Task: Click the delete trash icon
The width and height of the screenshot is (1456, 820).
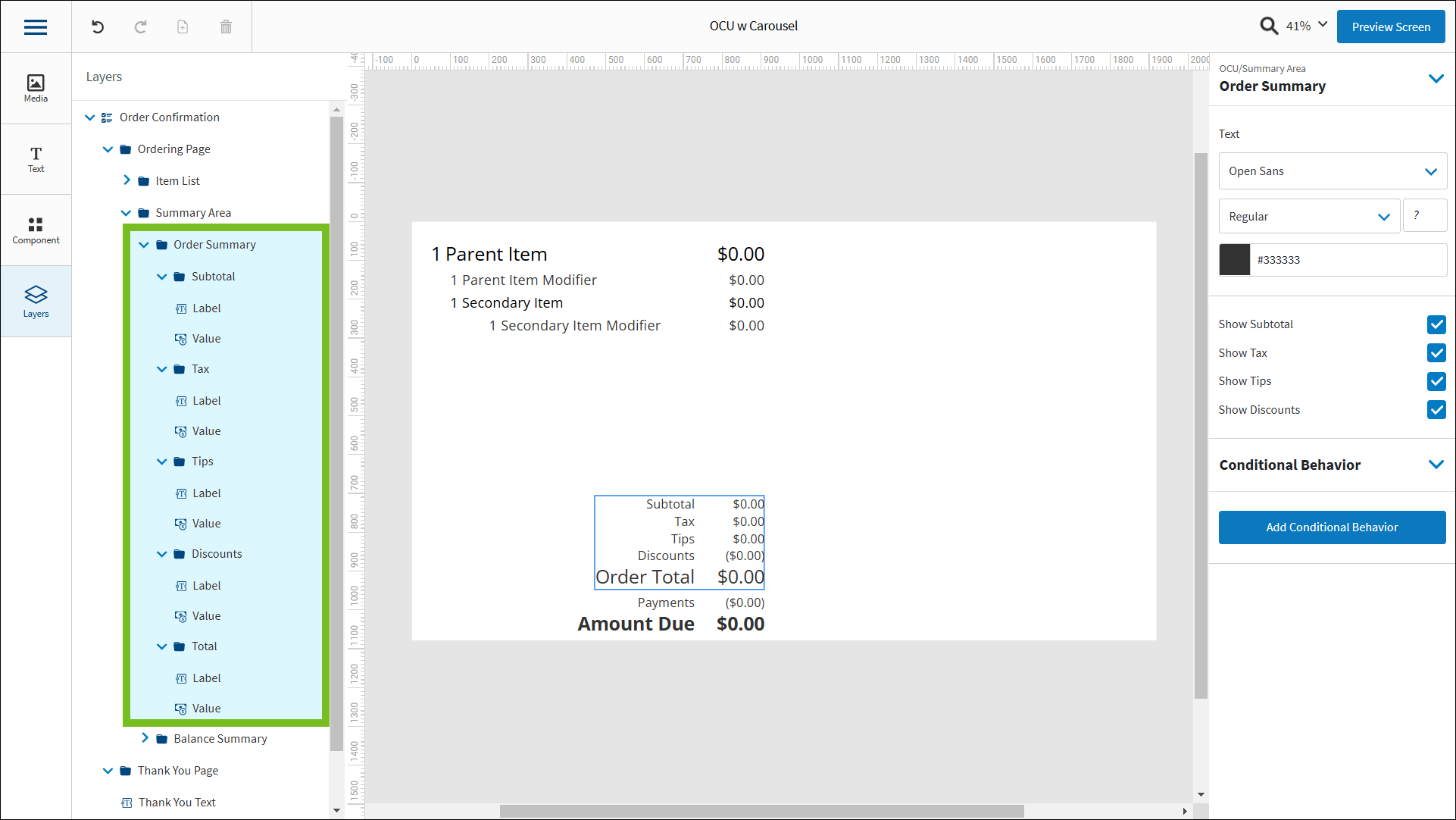Action: (225, 27)
